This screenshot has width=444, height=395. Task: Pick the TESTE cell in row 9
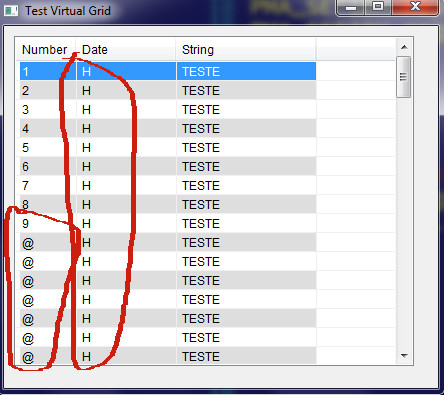click(246, 223)
